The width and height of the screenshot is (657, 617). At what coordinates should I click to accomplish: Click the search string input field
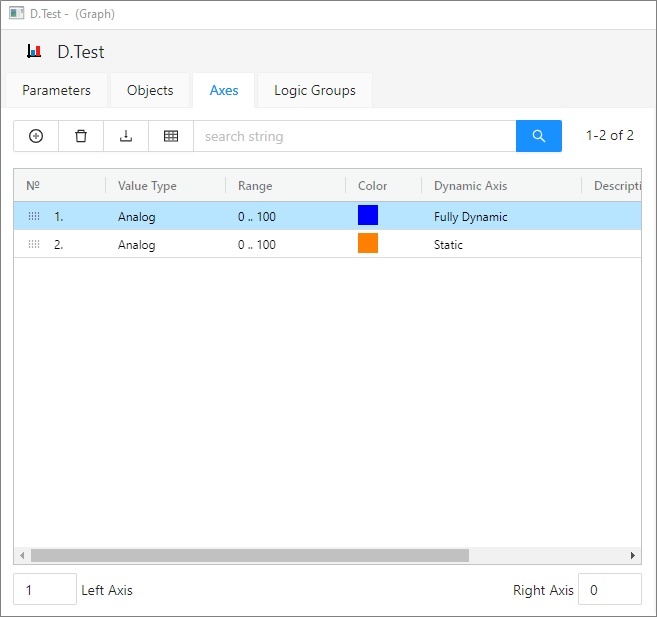point(354,136)
